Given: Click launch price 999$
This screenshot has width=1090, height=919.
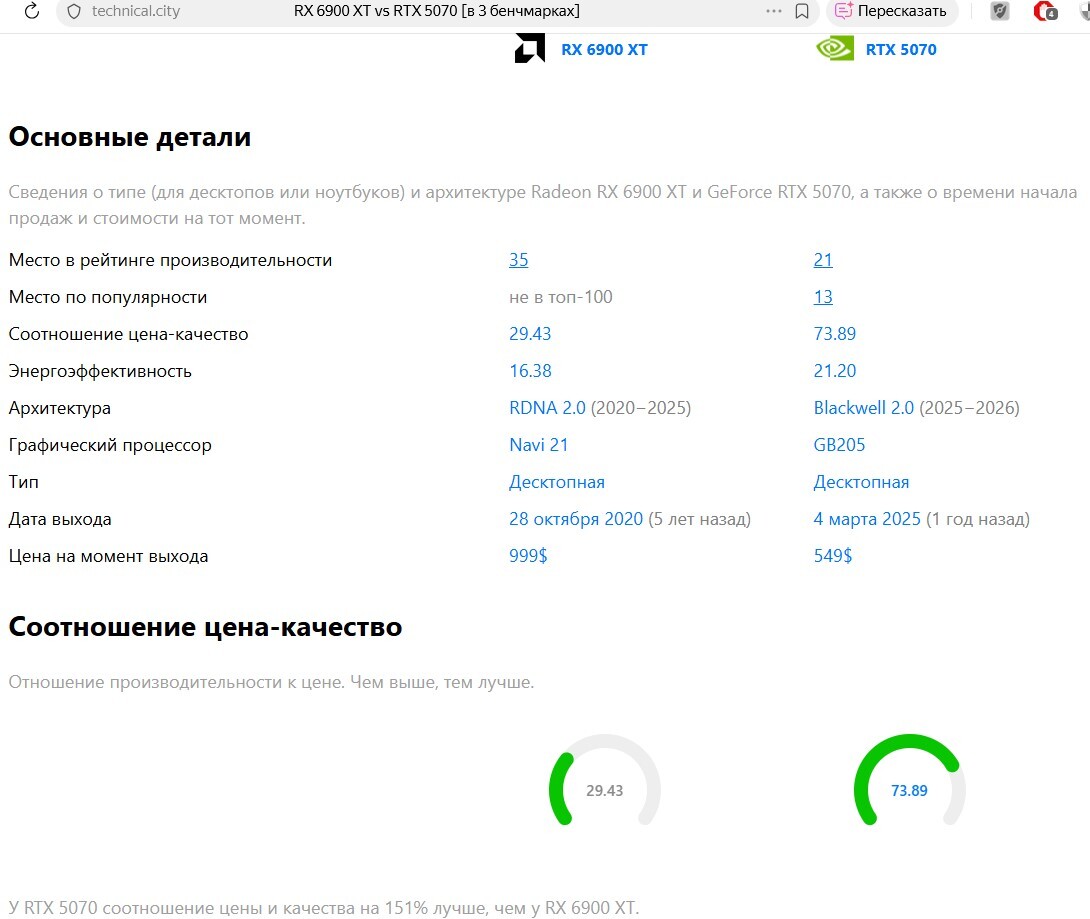Looking at the screenshot, I should [x=528, y=555].
